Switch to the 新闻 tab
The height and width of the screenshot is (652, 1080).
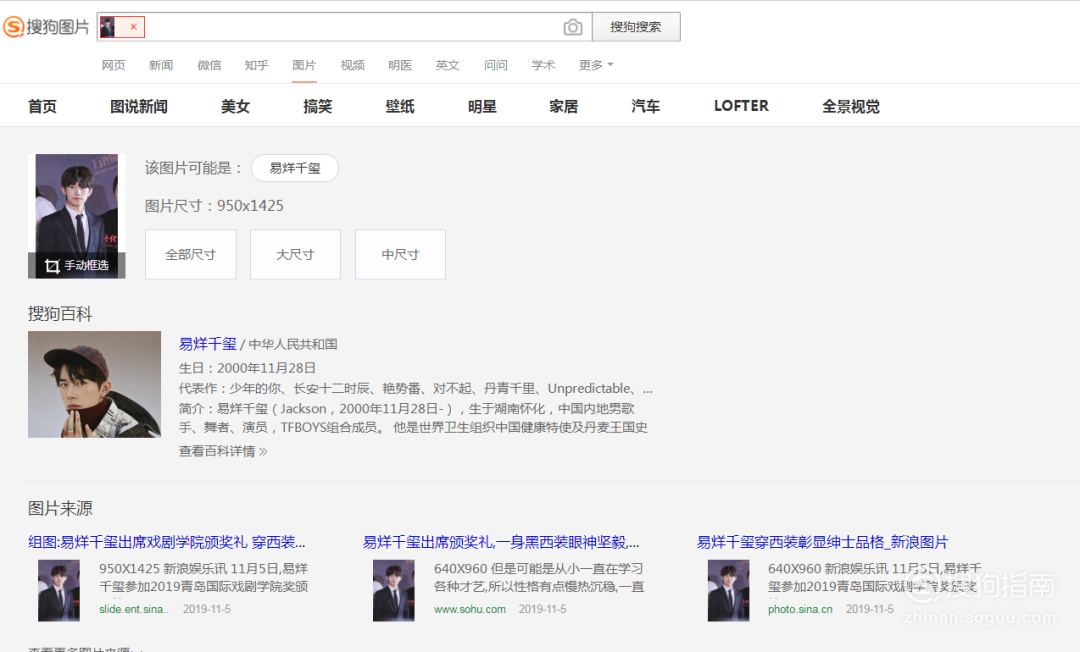click(160, 65)
